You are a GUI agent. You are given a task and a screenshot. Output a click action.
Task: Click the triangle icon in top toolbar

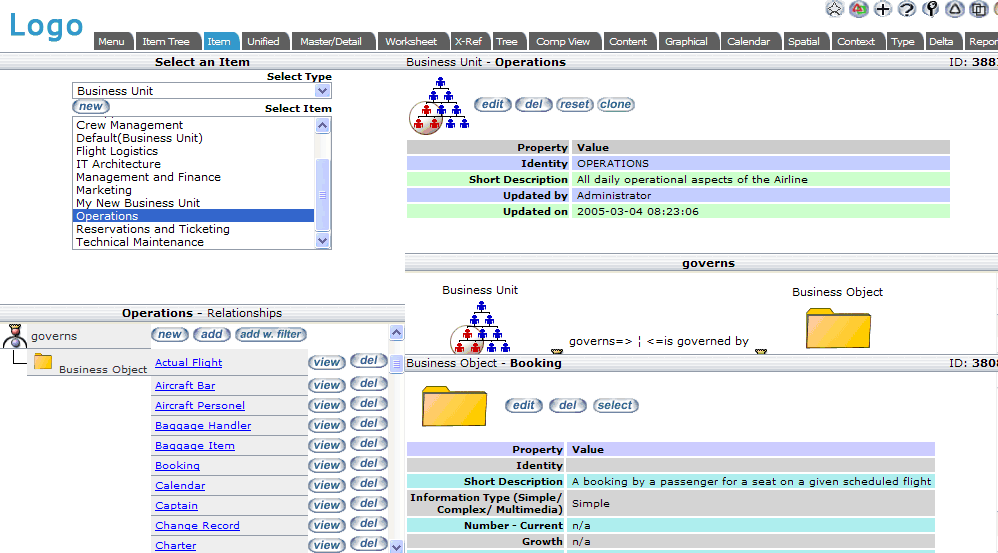point(955,9)
